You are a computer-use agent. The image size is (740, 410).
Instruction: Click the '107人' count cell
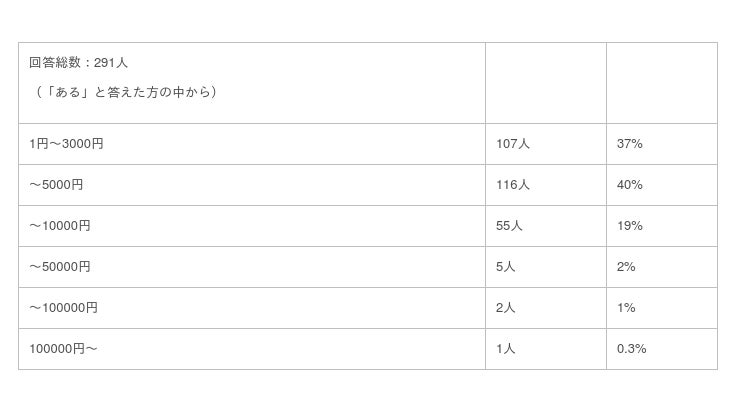[512, 144]
